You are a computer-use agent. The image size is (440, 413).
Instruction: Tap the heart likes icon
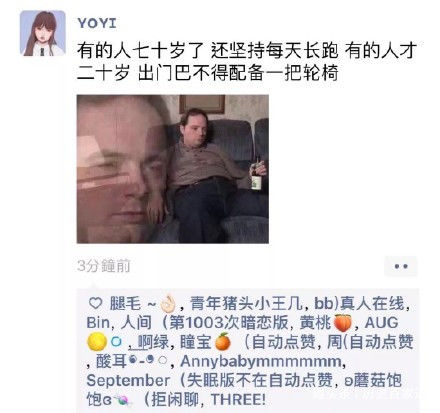pos(96,303)
